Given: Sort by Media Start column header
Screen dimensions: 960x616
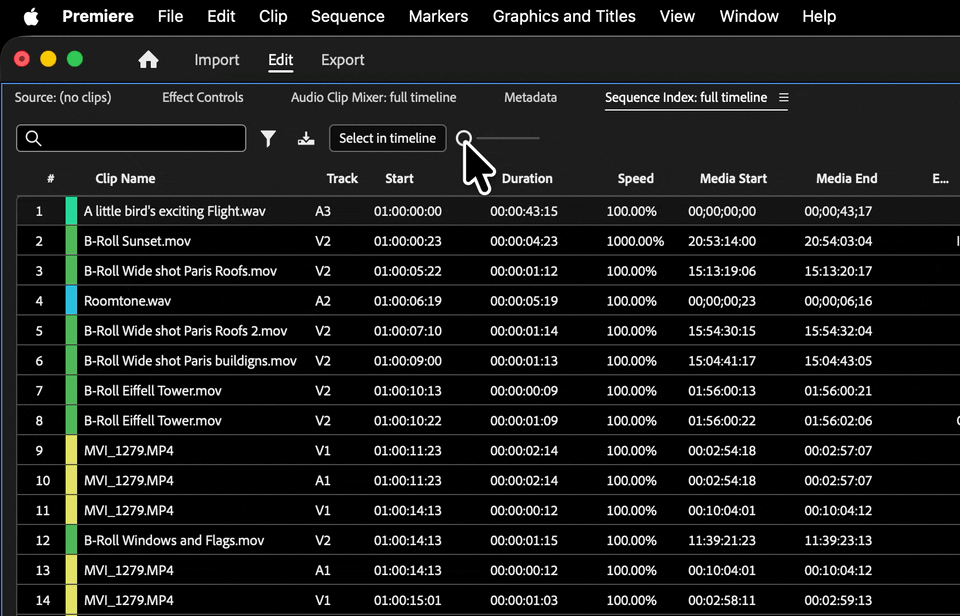Looking at the screenshot, I should (733, 179).
